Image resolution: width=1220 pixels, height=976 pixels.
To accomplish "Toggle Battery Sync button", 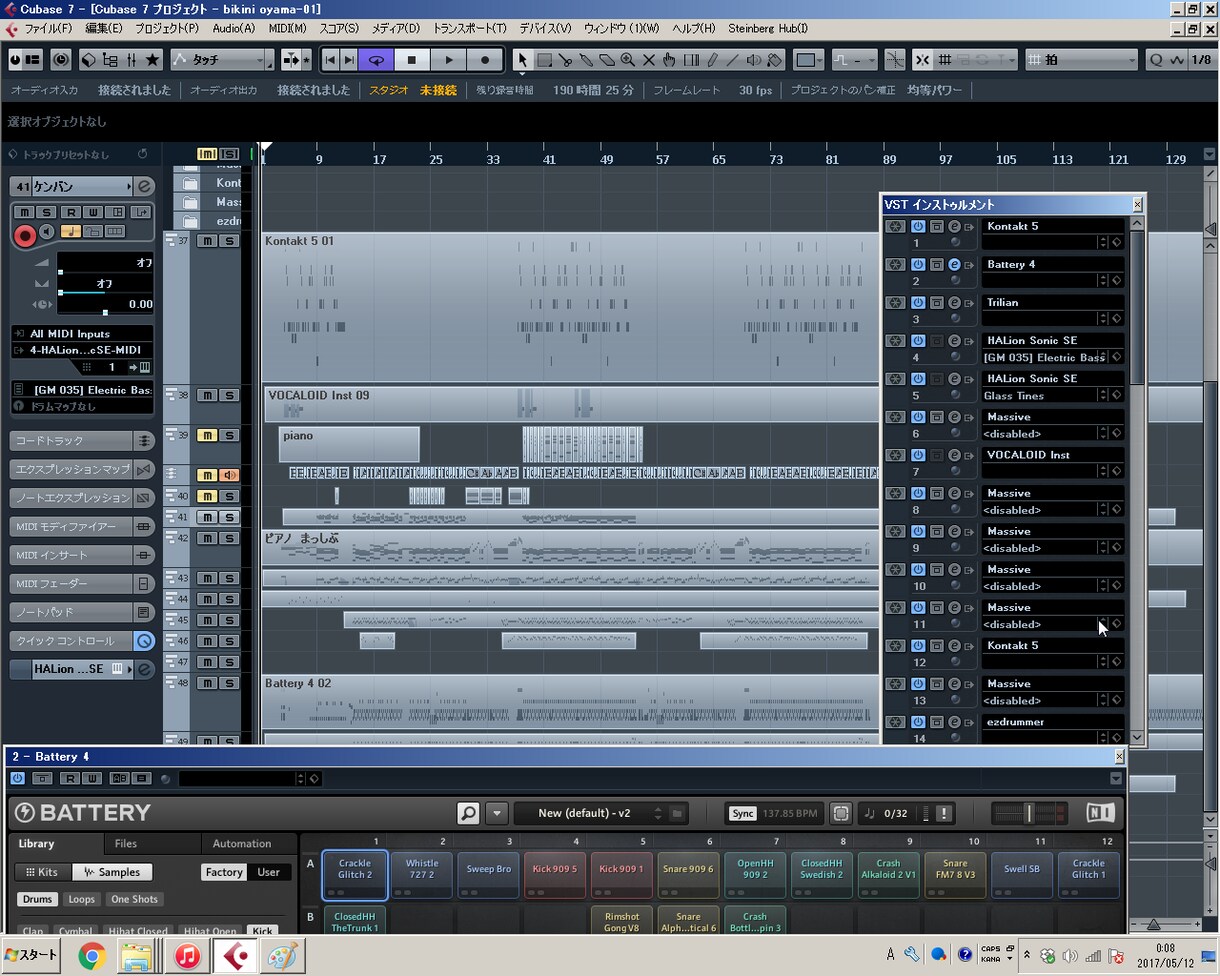I will [743, 813].
